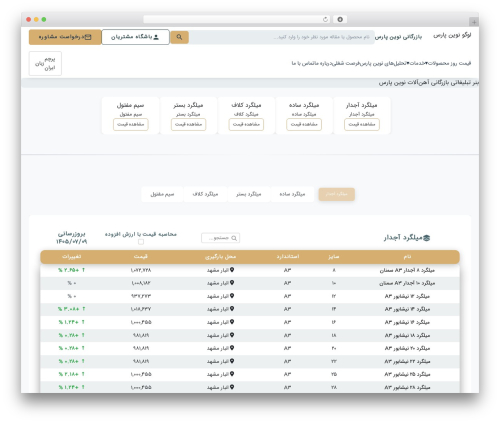Click the magnifier icon inside the جستجو box

234,238
